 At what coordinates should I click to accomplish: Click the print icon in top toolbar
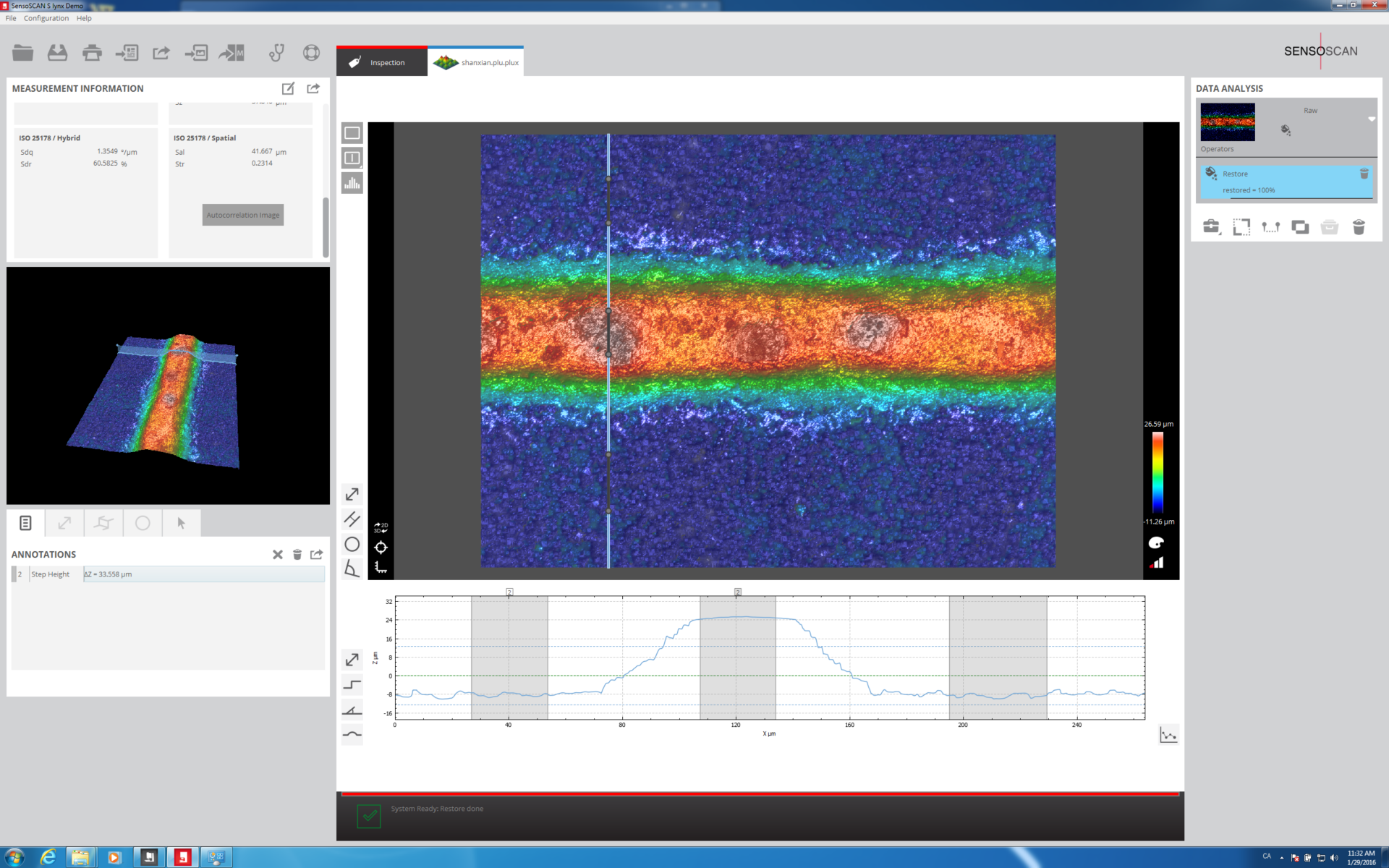coord(92,53)
